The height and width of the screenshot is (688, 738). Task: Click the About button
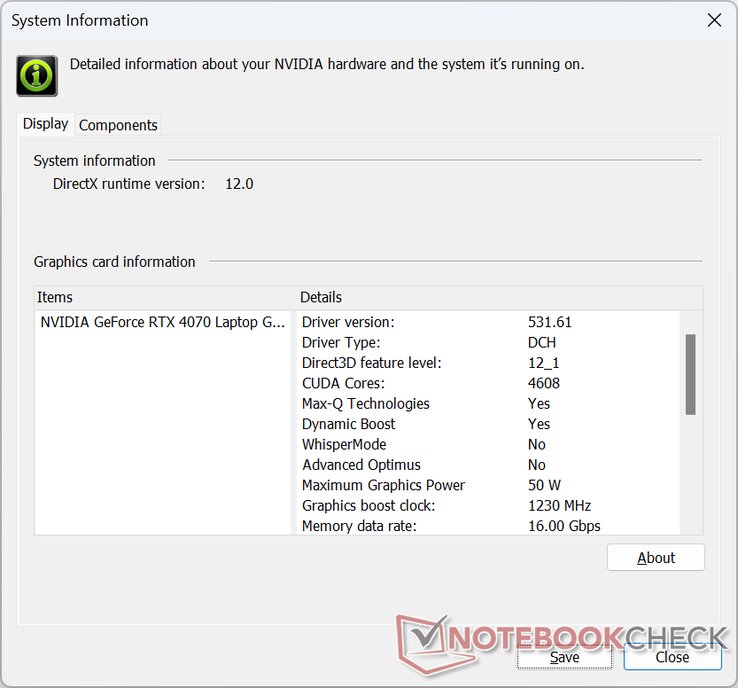tap(656, 558)
